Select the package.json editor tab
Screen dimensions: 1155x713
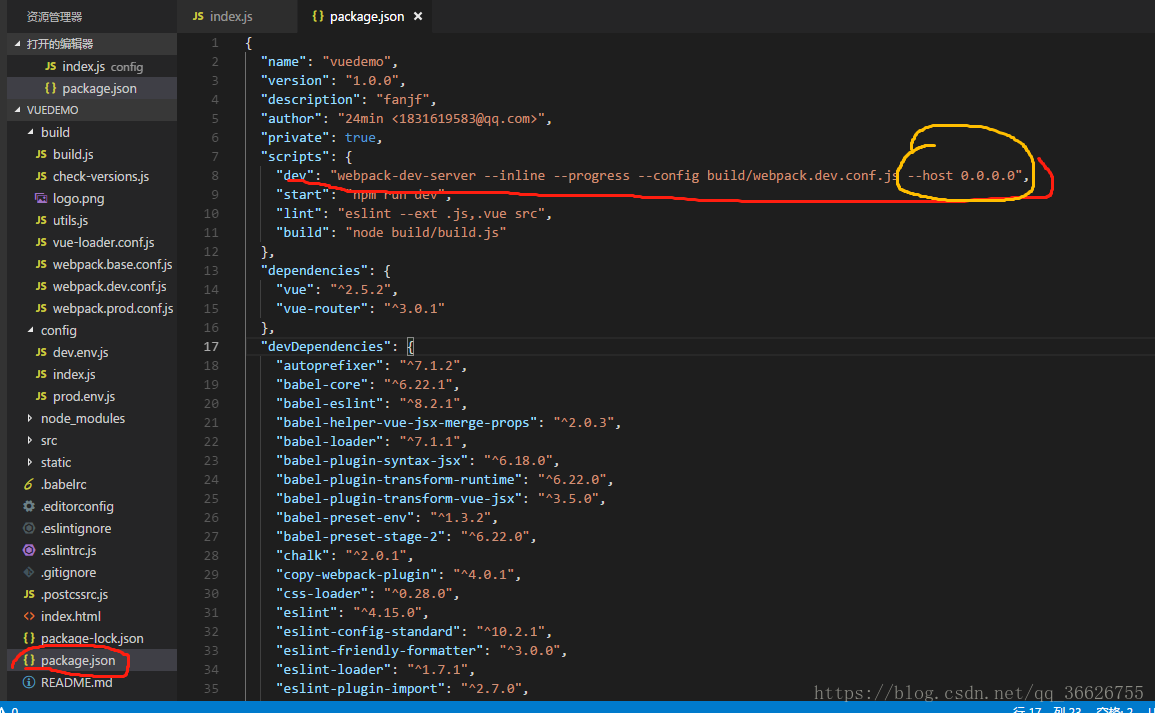(358, 16)
